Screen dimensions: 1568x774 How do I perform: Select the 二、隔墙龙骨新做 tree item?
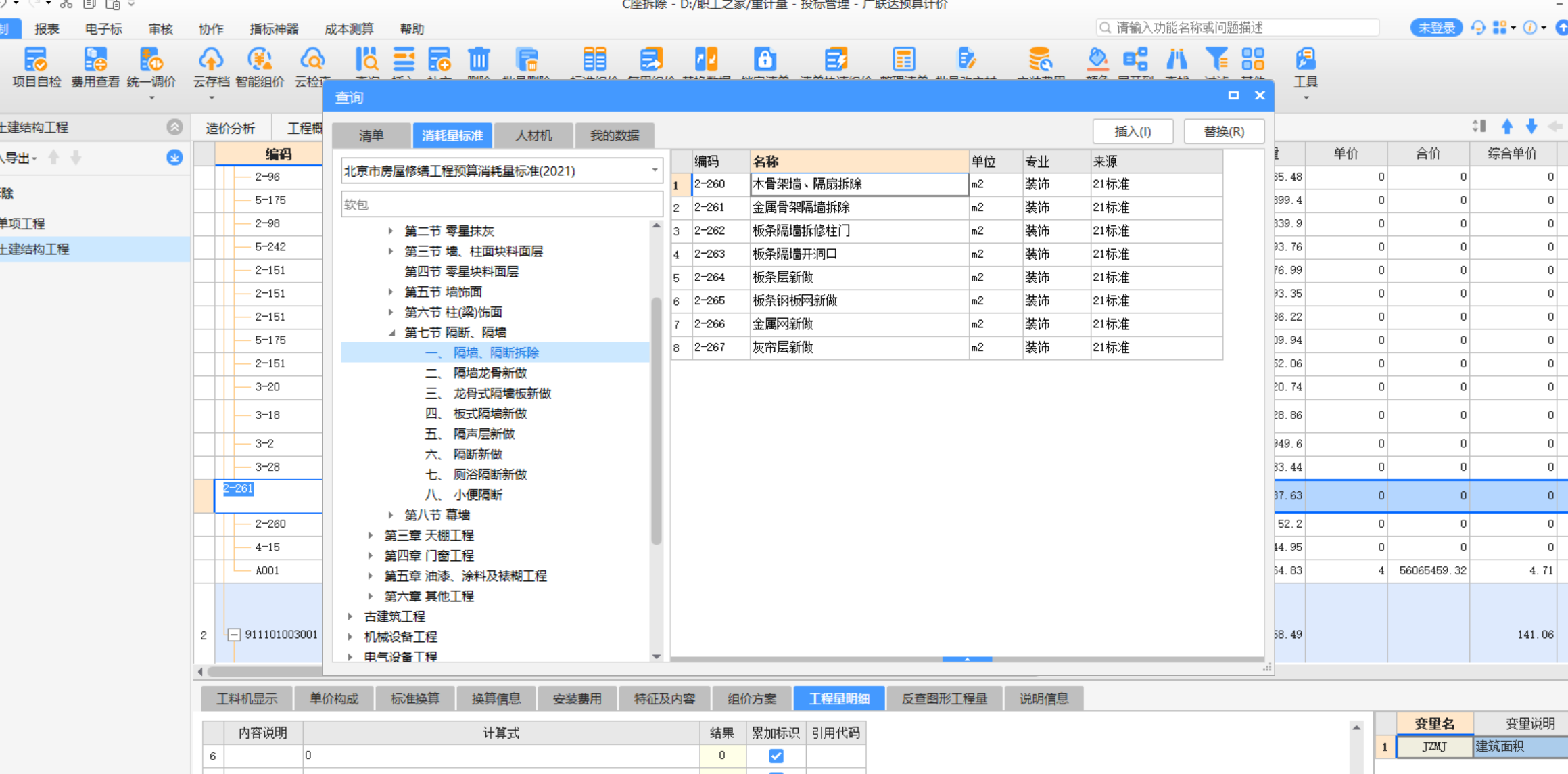click(476, 373)
